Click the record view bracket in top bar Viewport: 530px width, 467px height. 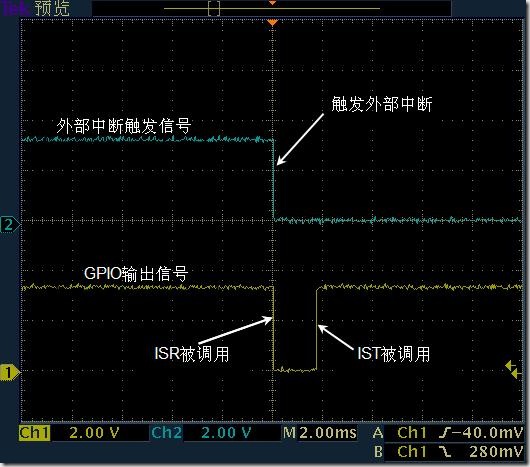coord(214,8)
